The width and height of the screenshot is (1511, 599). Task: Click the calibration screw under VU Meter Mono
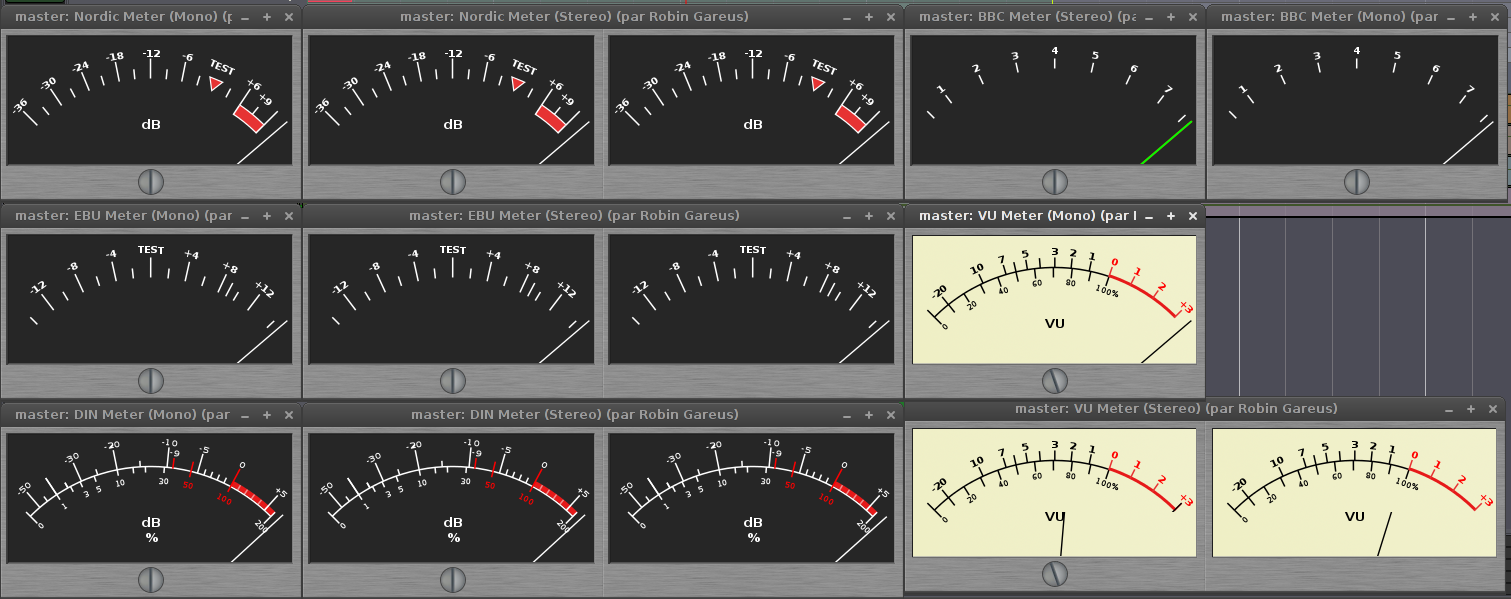(x=1055, y=380)
